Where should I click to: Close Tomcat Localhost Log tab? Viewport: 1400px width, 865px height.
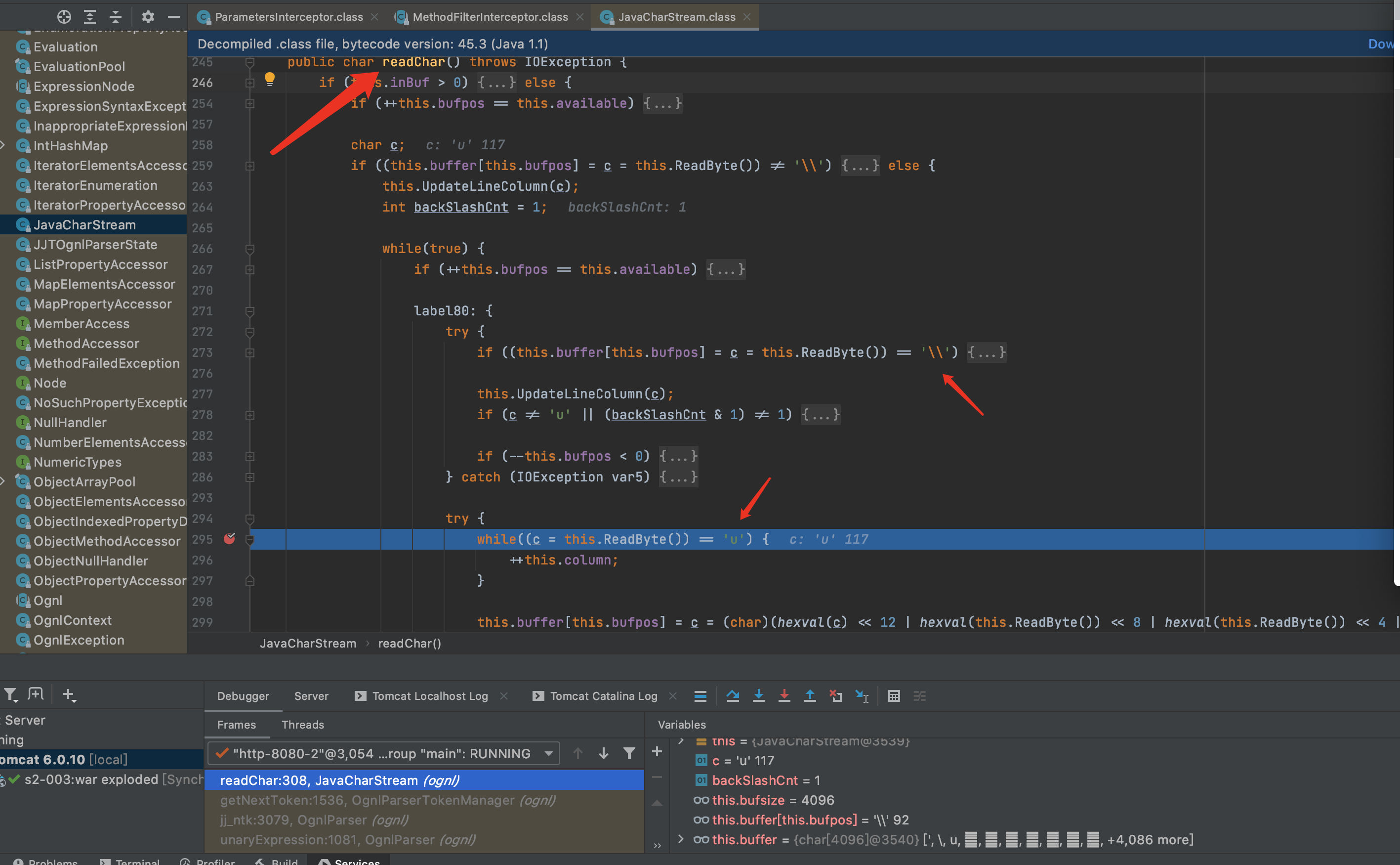[x=503, y=695]
